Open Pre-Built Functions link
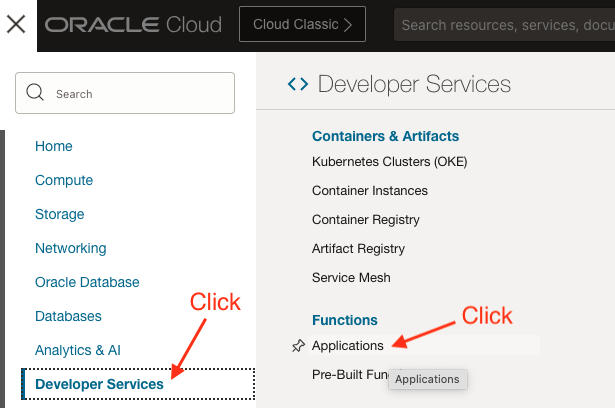This screenshot has height=408, width=615. tap(350, 375)
